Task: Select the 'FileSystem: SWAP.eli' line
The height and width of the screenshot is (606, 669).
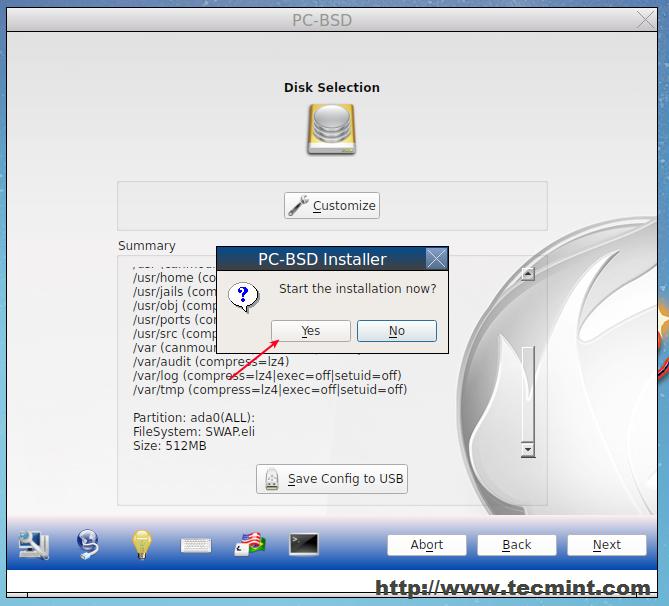Action: (x=194, y=432)
